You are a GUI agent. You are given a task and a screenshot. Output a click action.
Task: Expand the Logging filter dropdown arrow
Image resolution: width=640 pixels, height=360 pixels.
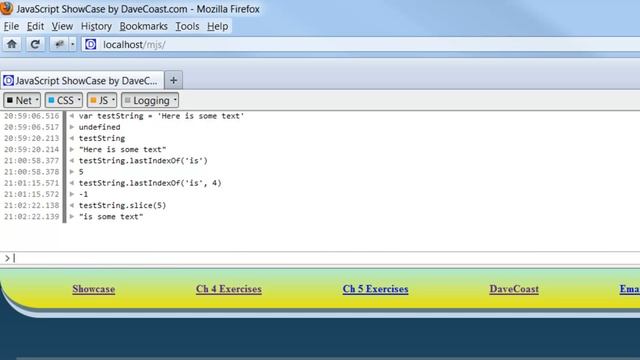175,100
